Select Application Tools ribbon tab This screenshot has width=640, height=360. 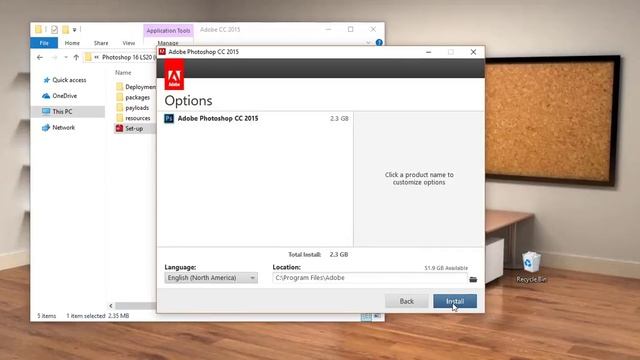pyautogui.click(x=168, y=31)
